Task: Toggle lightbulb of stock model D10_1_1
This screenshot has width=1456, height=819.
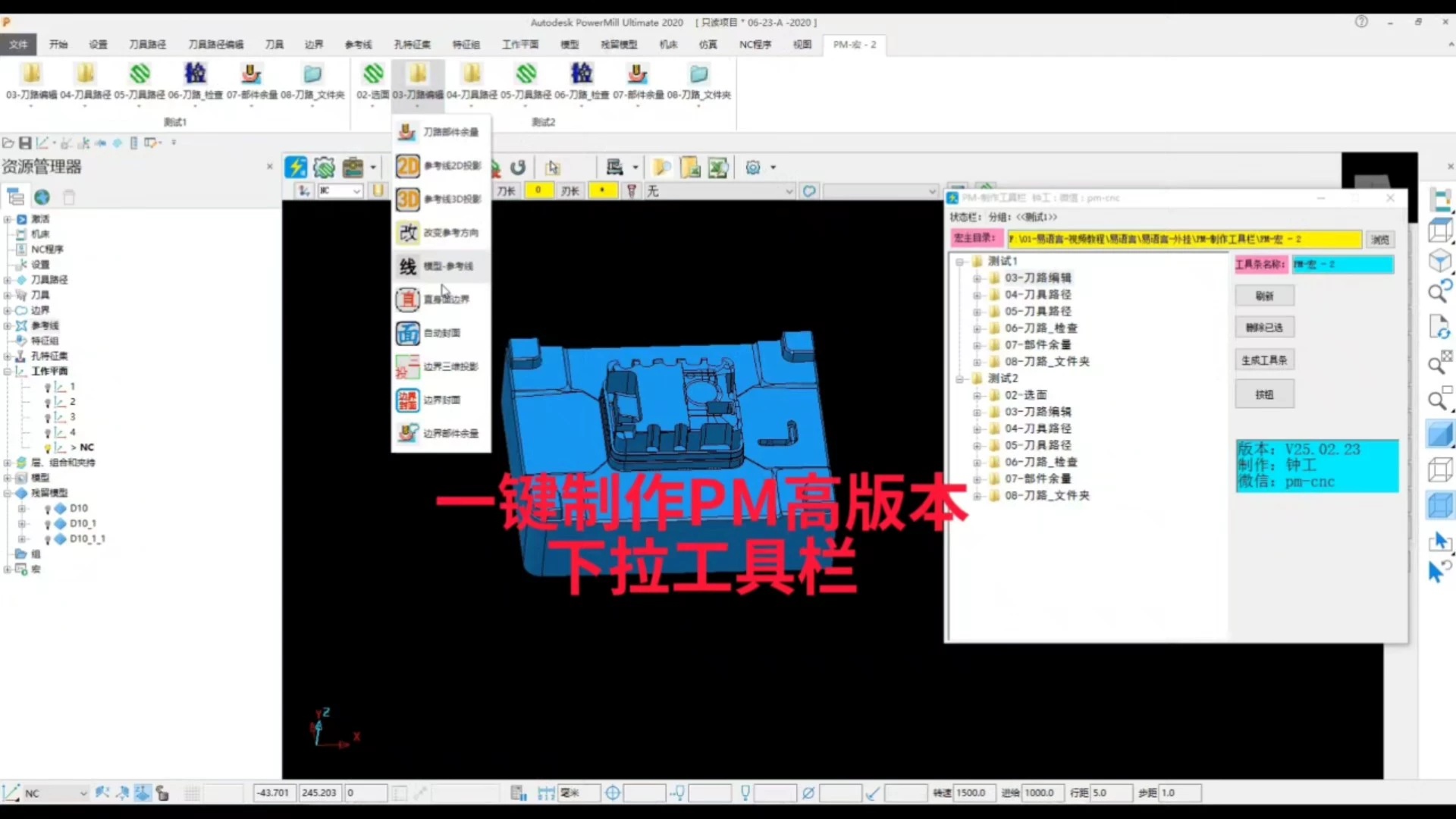Action: point(48,539)
